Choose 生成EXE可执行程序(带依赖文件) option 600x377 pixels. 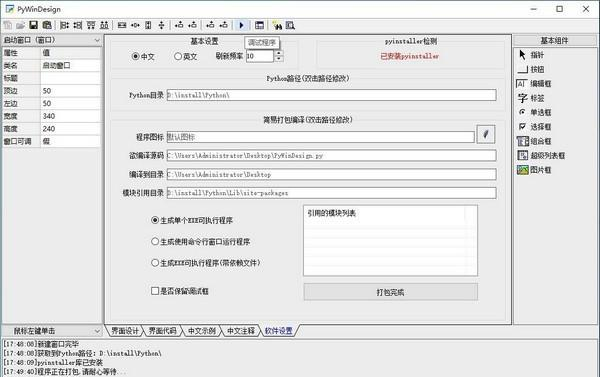tap(155, 263)
